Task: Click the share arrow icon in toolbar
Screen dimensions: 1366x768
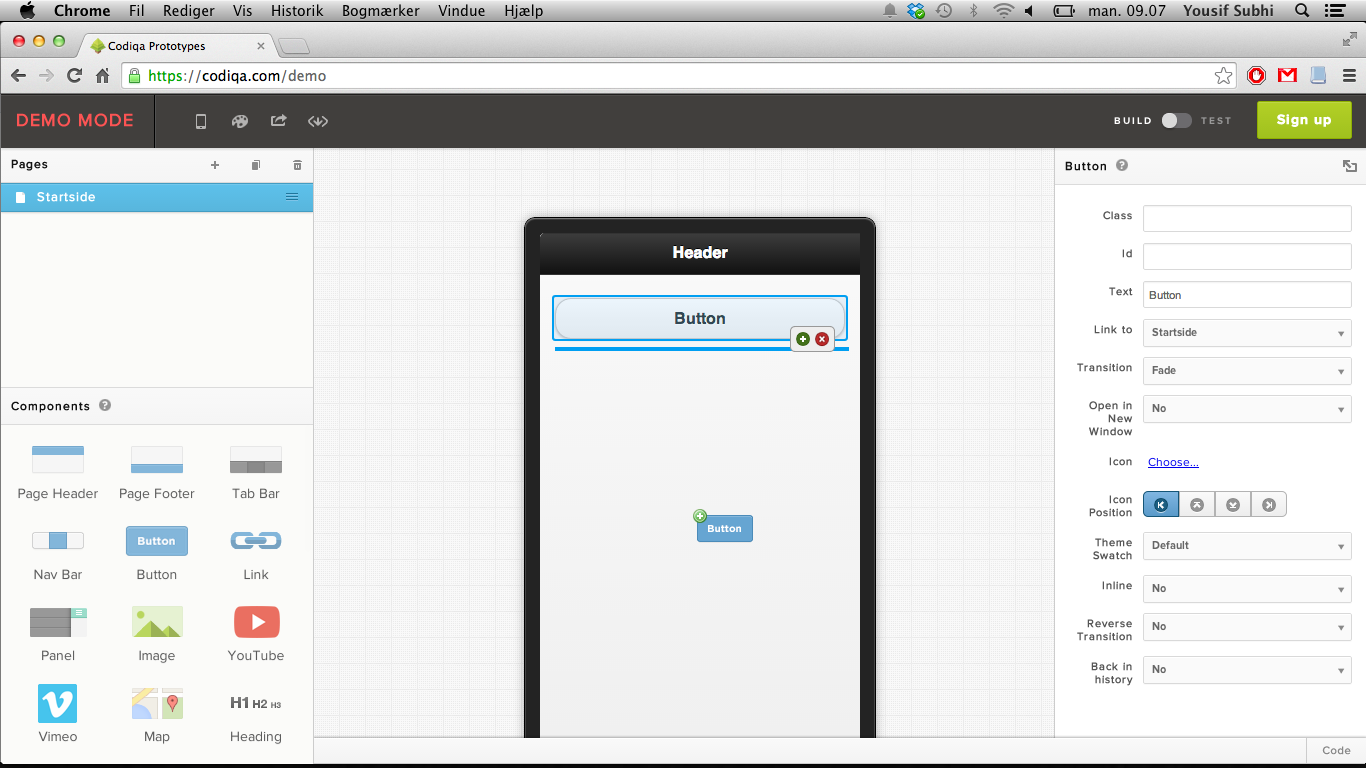Action: (279, 121)
